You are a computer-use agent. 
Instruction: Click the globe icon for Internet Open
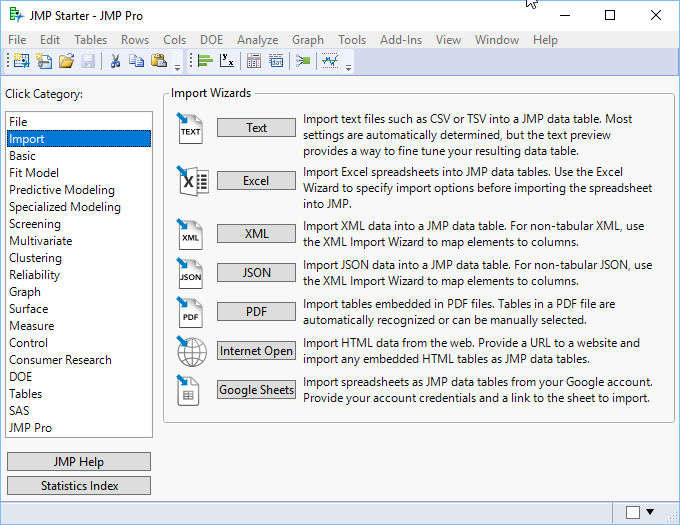pos(191,351)
